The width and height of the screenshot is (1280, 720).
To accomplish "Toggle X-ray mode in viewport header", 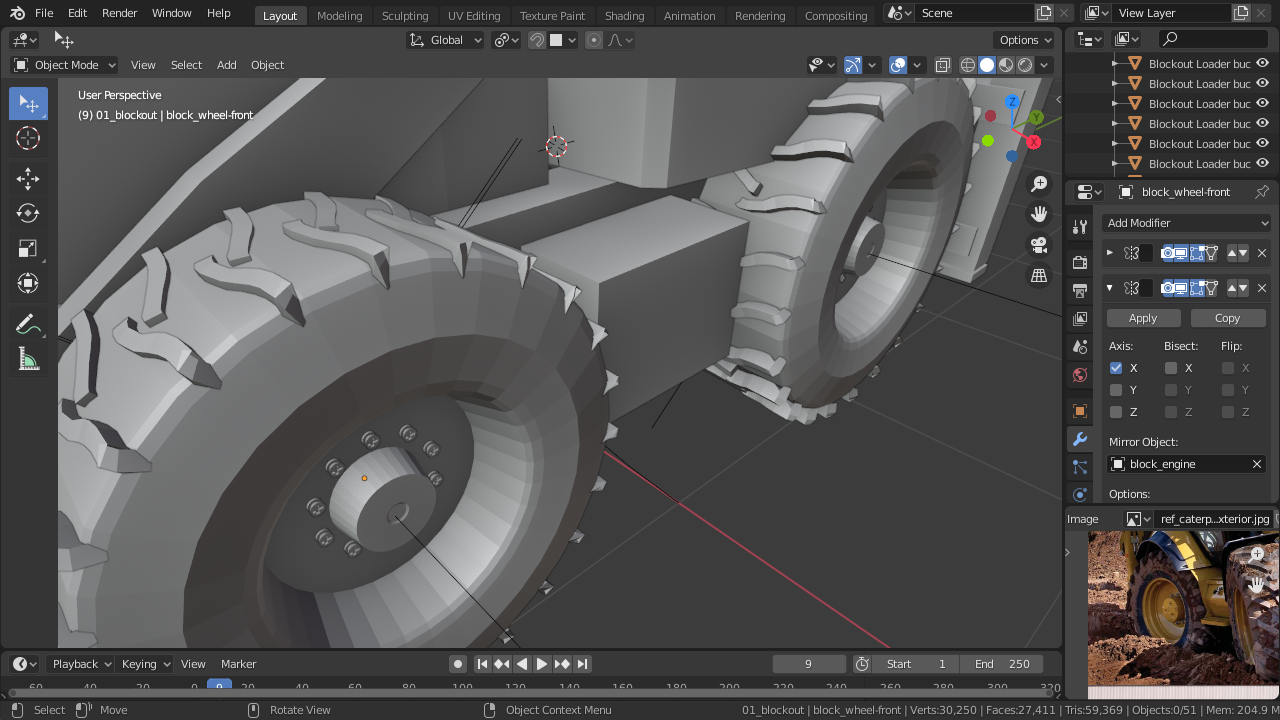I will pos(942,65).
